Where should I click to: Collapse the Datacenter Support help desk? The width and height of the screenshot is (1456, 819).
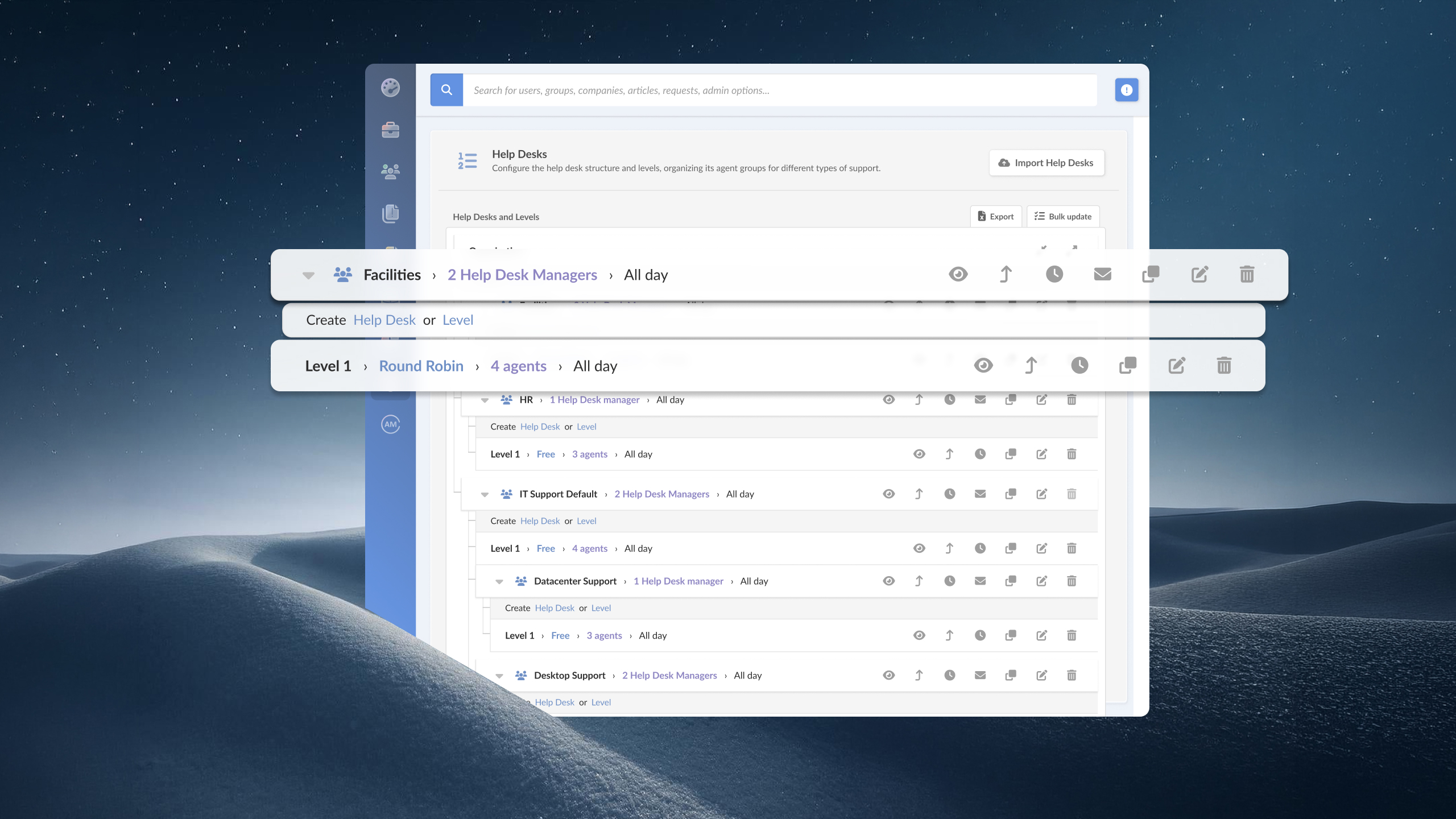499,581
